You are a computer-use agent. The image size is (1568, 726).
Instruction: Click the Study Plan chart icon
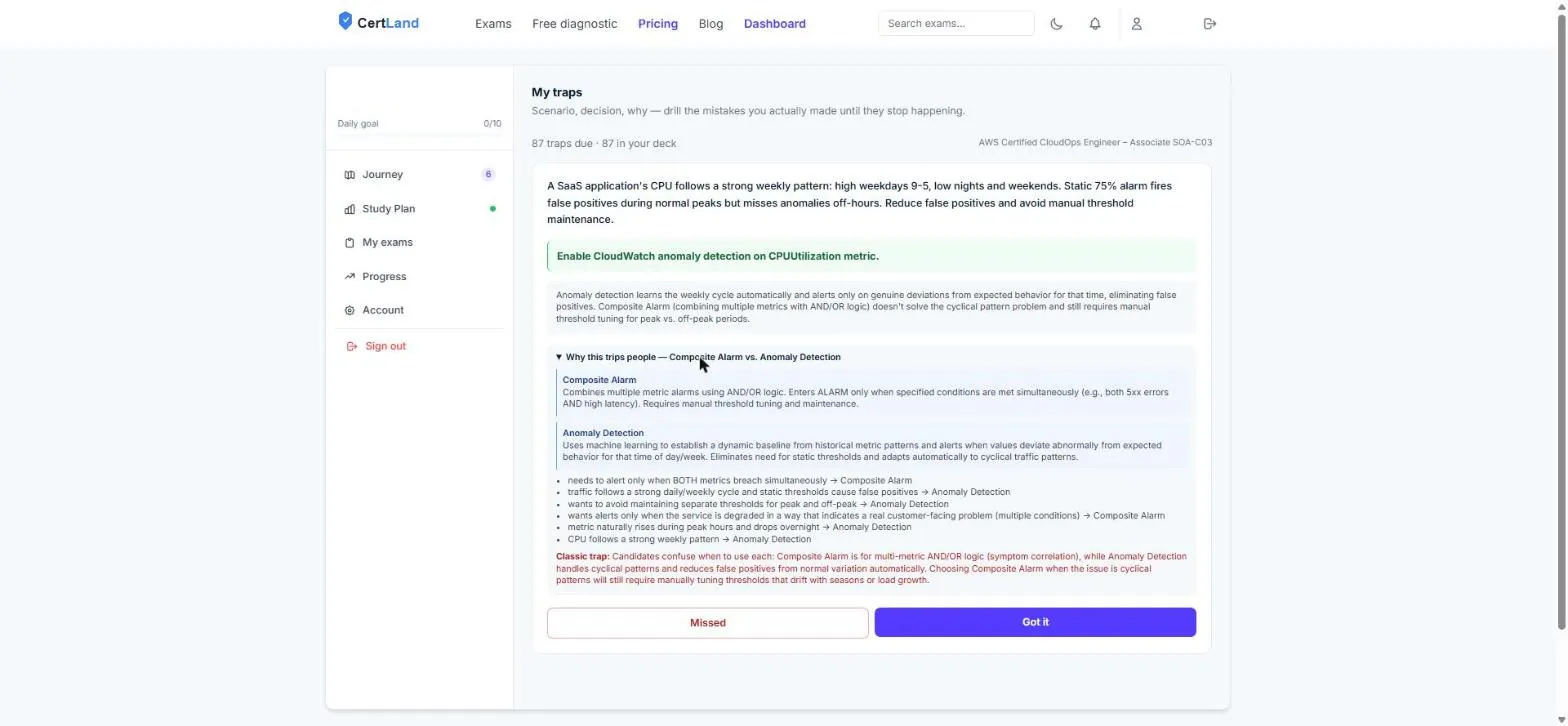point(349,209)
